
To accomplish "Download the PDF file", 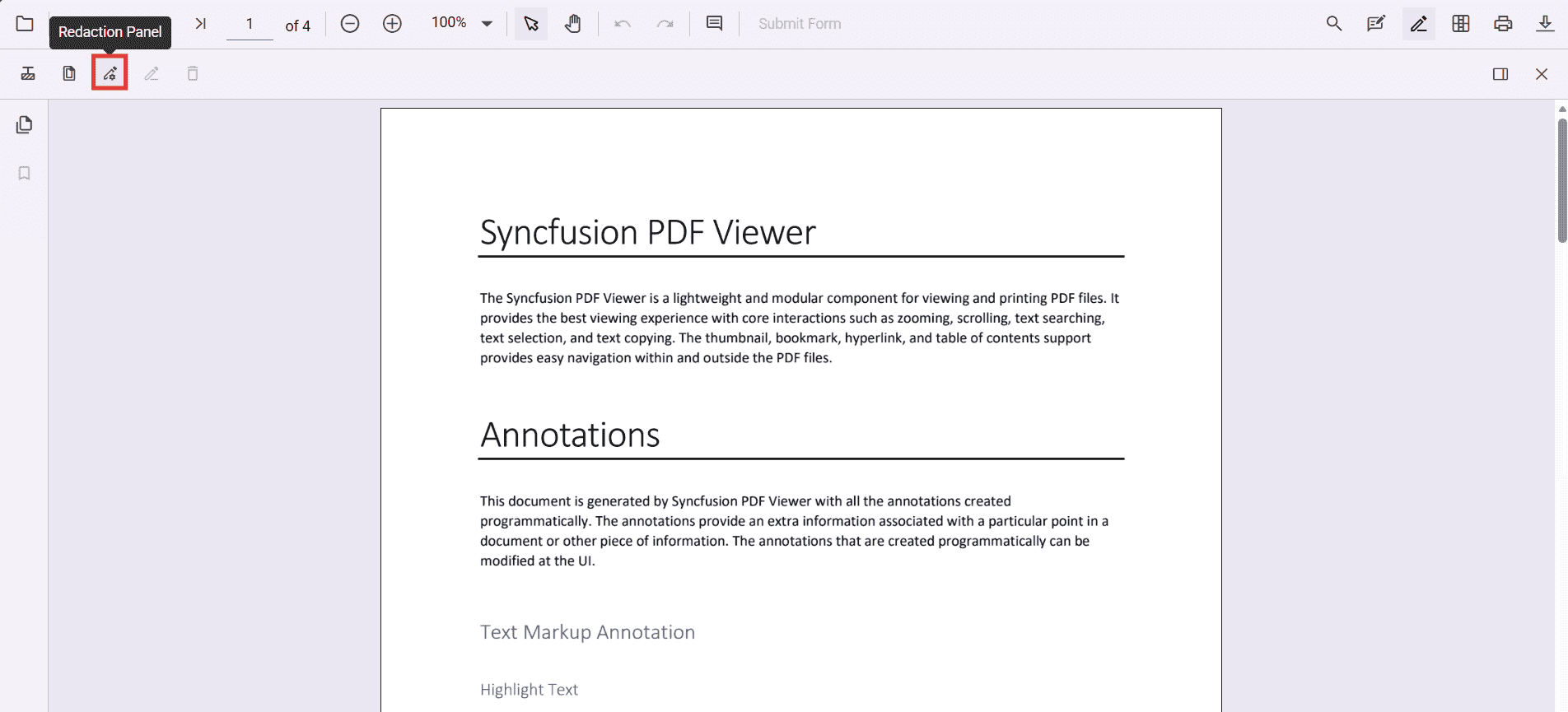I will pyautogui.click(x=1545, y=24).
